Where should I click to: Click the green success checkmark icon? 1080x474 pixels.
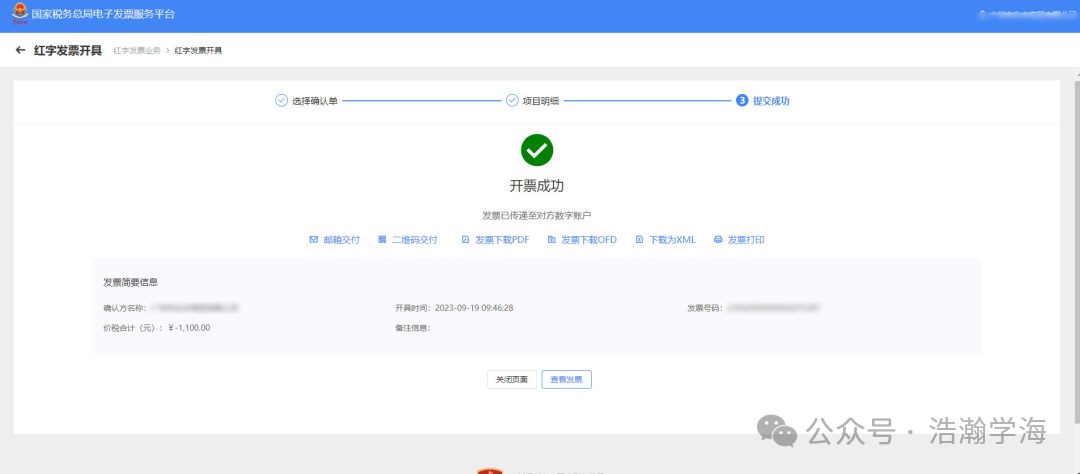point(537,150)
